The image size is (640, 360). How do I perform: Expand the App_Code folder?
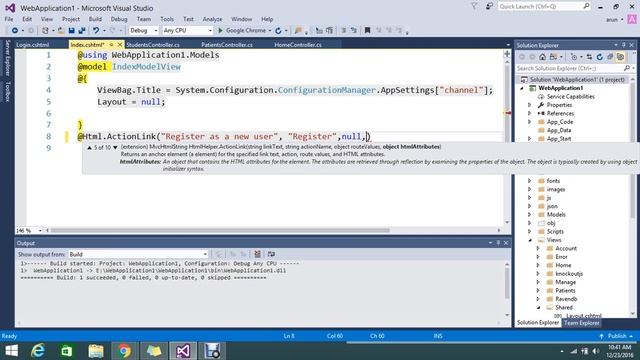[530, 122]
